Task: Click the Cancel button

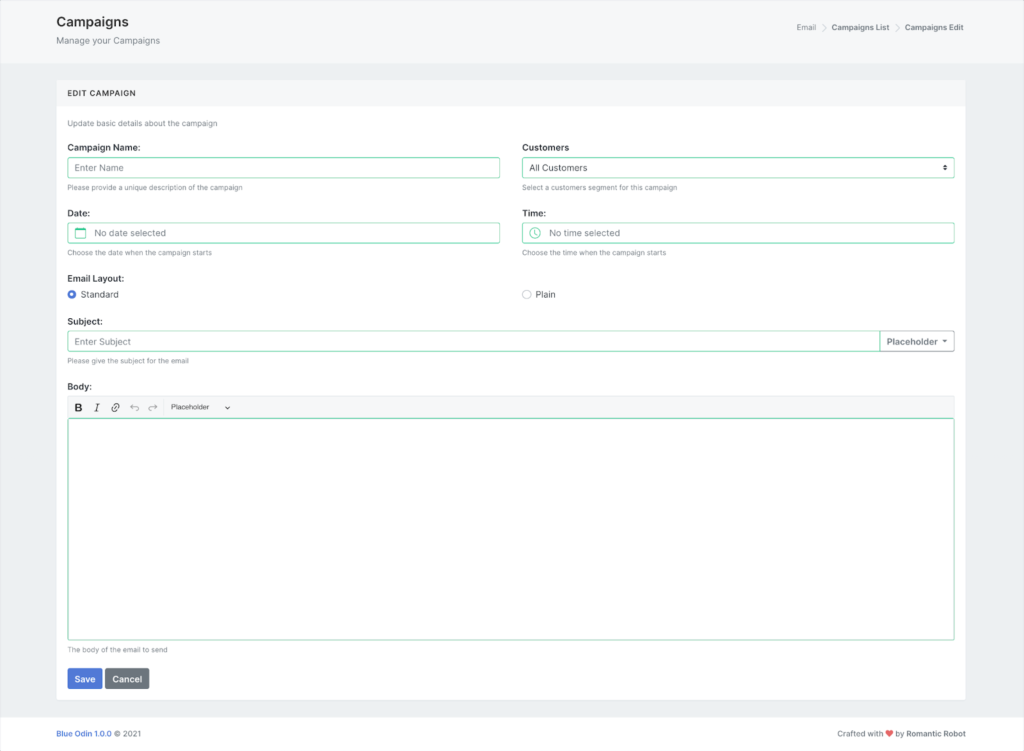Action: (x=127, y=678)
